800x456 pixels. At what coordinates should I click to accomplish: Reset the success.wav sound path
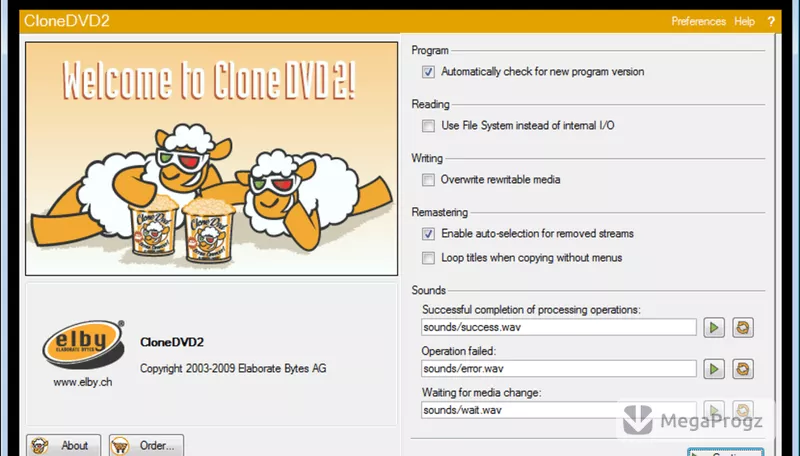743,327
